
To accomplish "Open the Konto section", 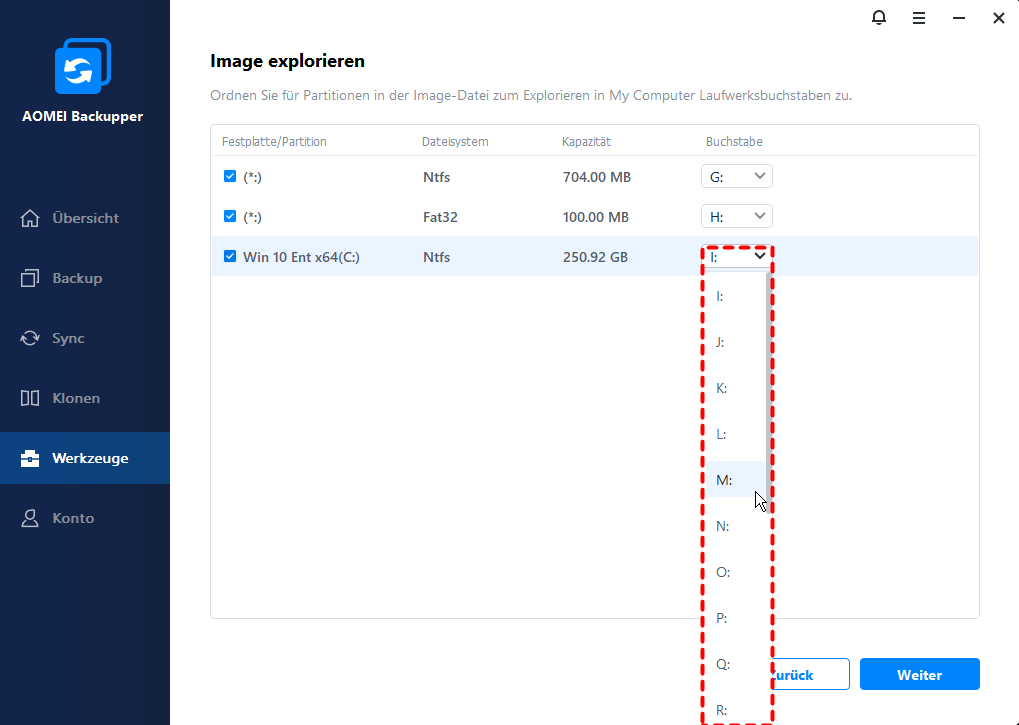I will point(85,518).
